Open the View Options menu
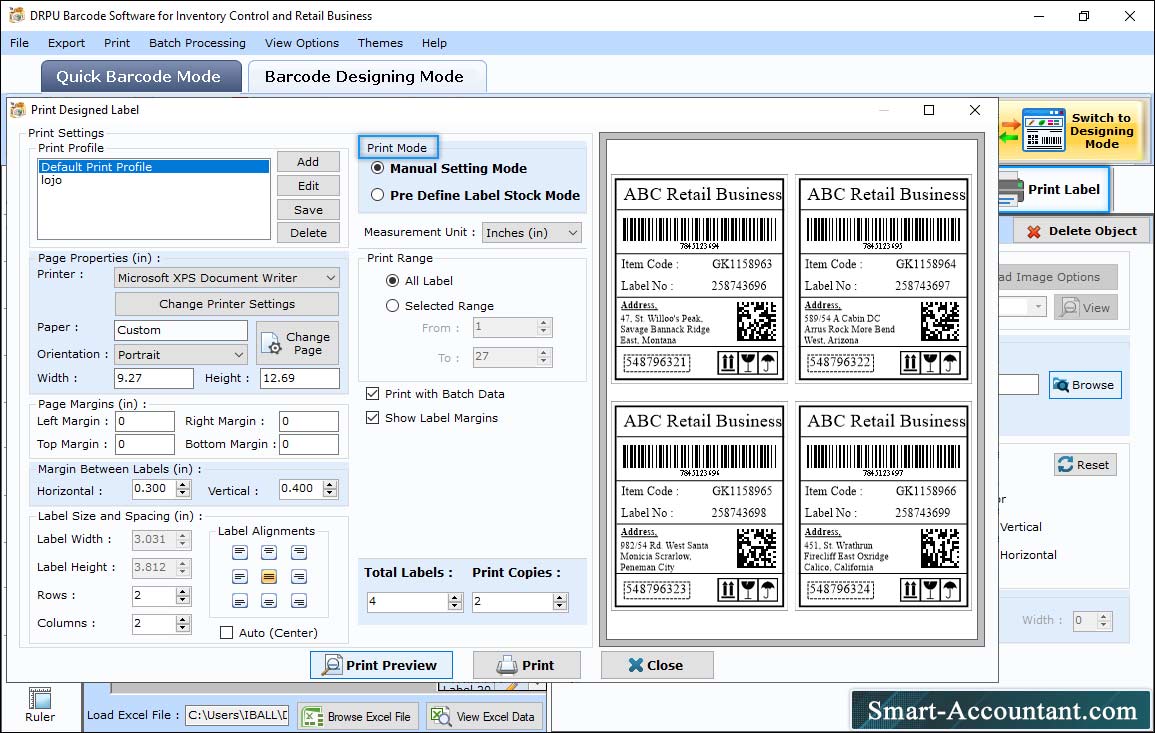The width and height of the screenshot is (1155, 733). point(302,43)
